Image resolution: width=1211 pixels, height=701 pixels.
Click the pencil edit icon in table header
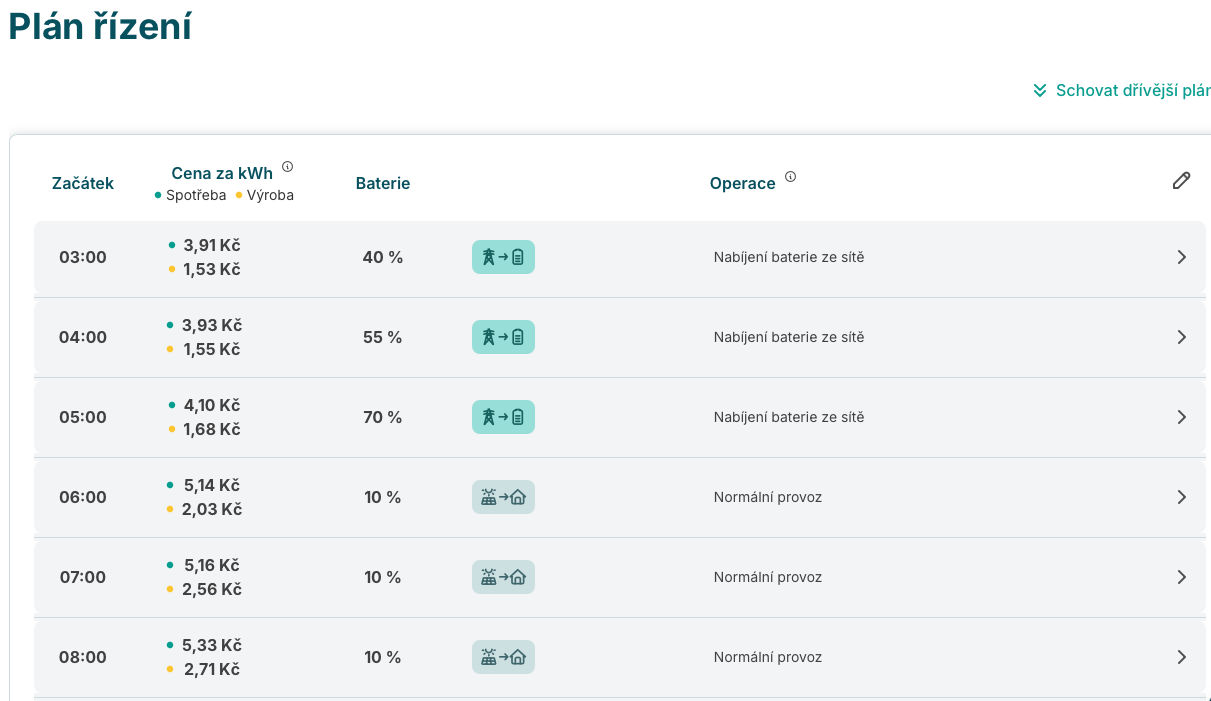click(x=1181, y=181)
